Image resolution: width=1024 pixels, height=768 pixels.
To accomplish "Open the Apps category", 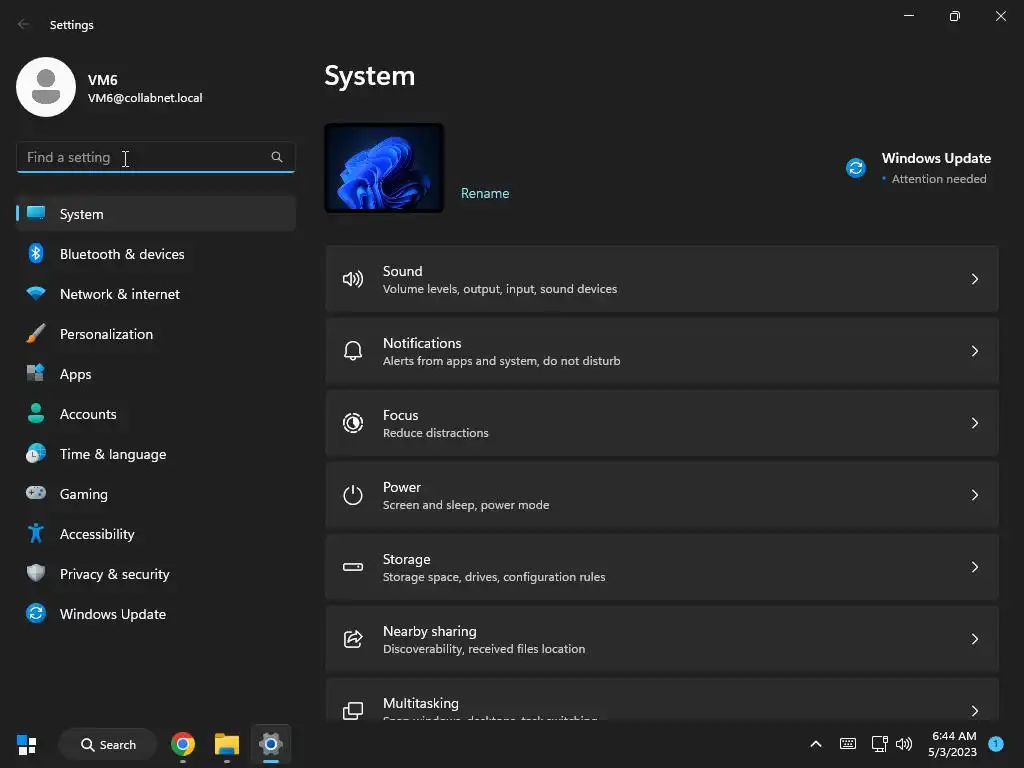I will 156,373.
